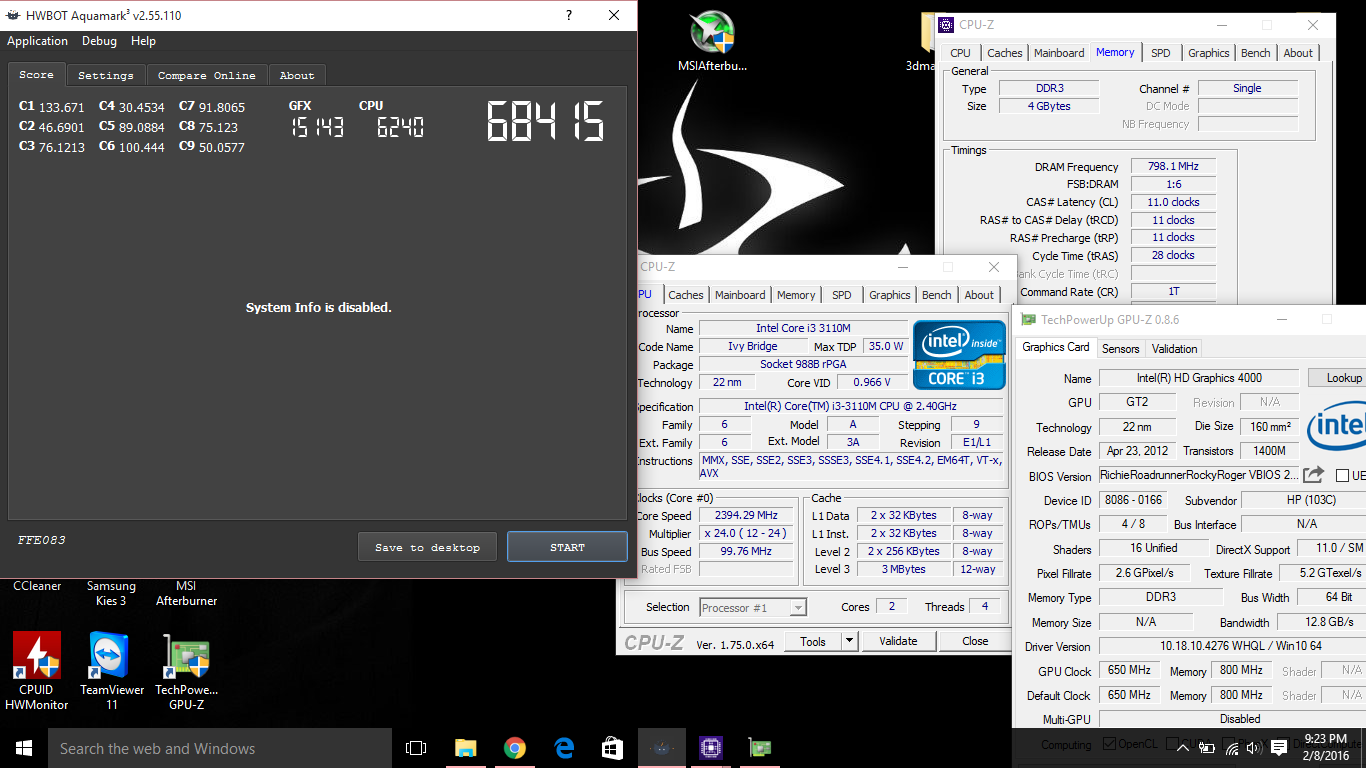
Task: Click the Intel Core i3 3110M name field
Action: click(x=803, y=328)
